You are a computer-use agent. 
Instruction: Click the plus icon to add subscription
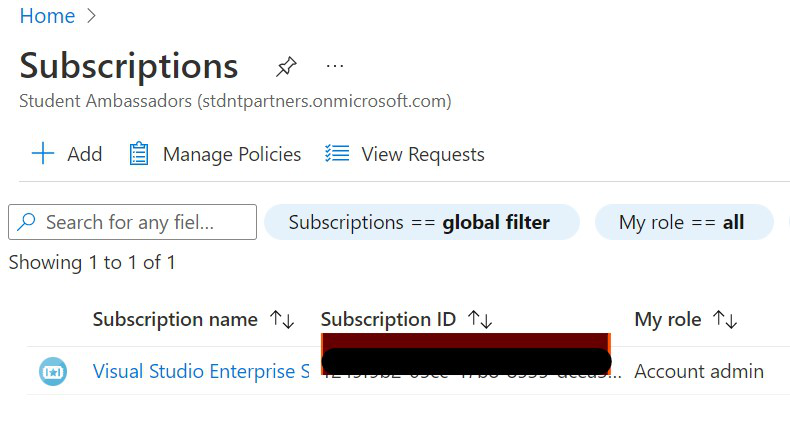click(43, 154)
